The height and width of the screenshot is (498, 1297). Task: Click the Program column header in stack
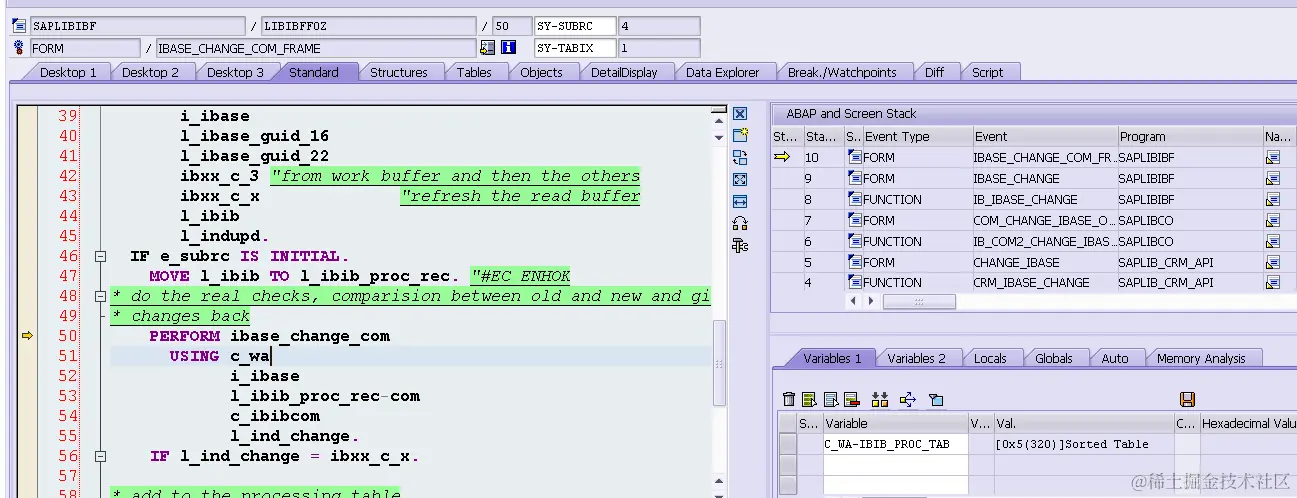[x=1189, y=136]
